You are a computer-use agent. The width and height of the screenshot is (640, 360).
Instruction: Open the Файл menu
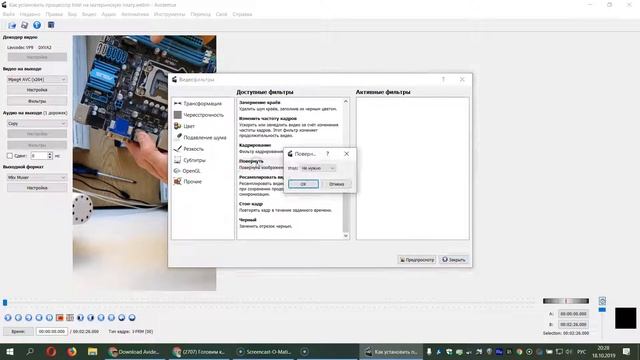pyautogui.click(x=9, y=14)
